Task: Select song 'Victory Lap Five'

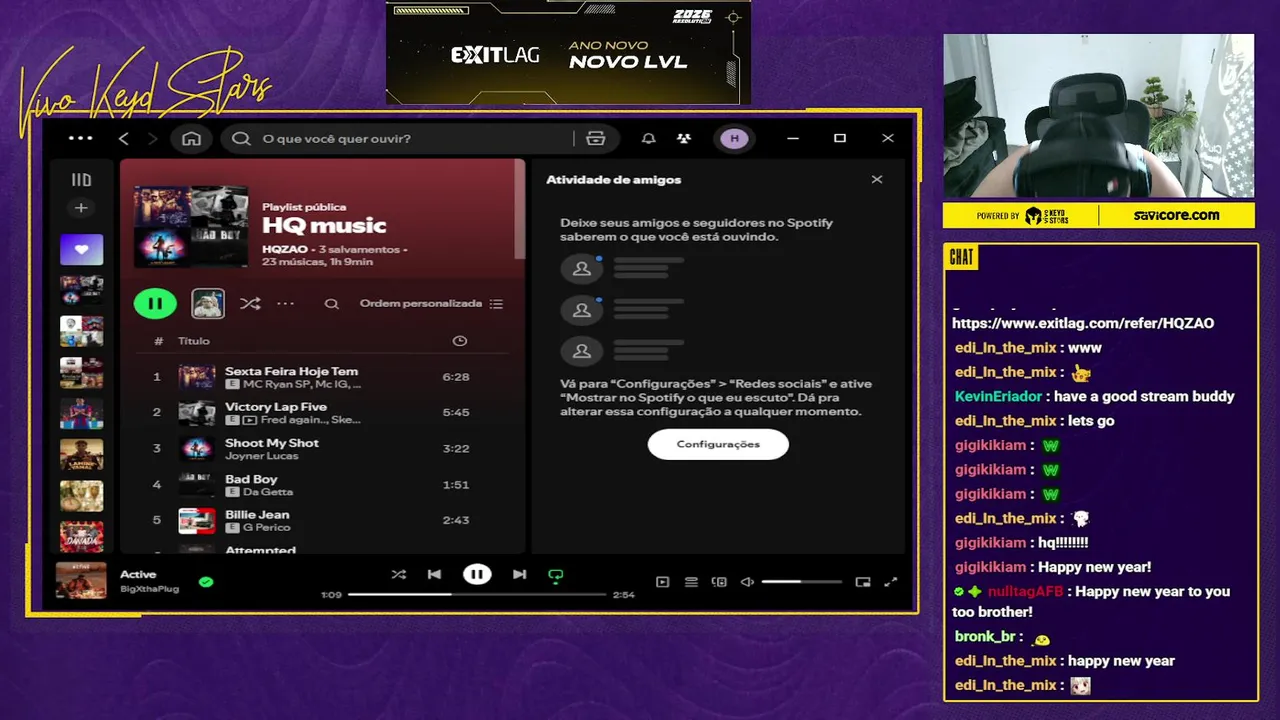Action: point(276,407)
